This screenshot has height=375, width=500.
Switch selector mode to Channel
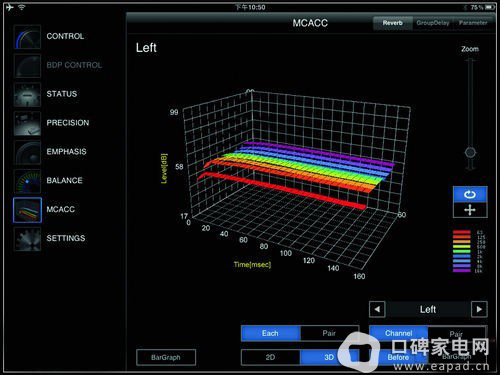[x=399, y=333]
